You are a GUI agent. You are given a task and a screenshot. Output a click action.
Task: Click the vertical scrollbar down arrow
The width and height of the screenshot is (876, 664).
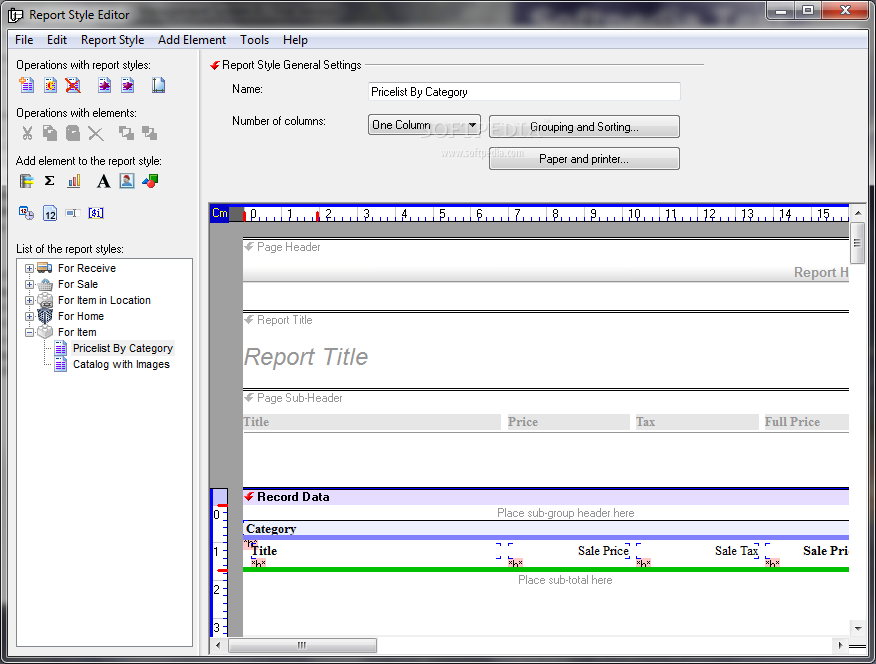(858, 628)
